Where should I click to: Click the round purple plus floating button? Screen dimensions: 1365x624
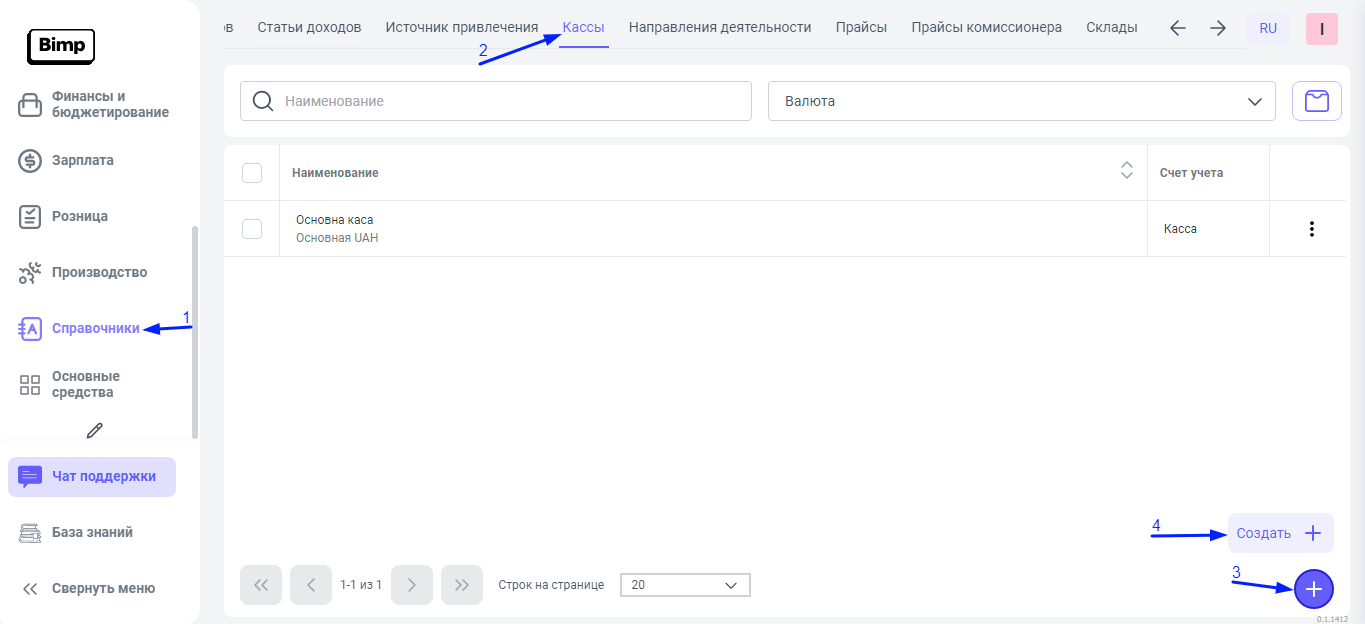(1314, 590)
